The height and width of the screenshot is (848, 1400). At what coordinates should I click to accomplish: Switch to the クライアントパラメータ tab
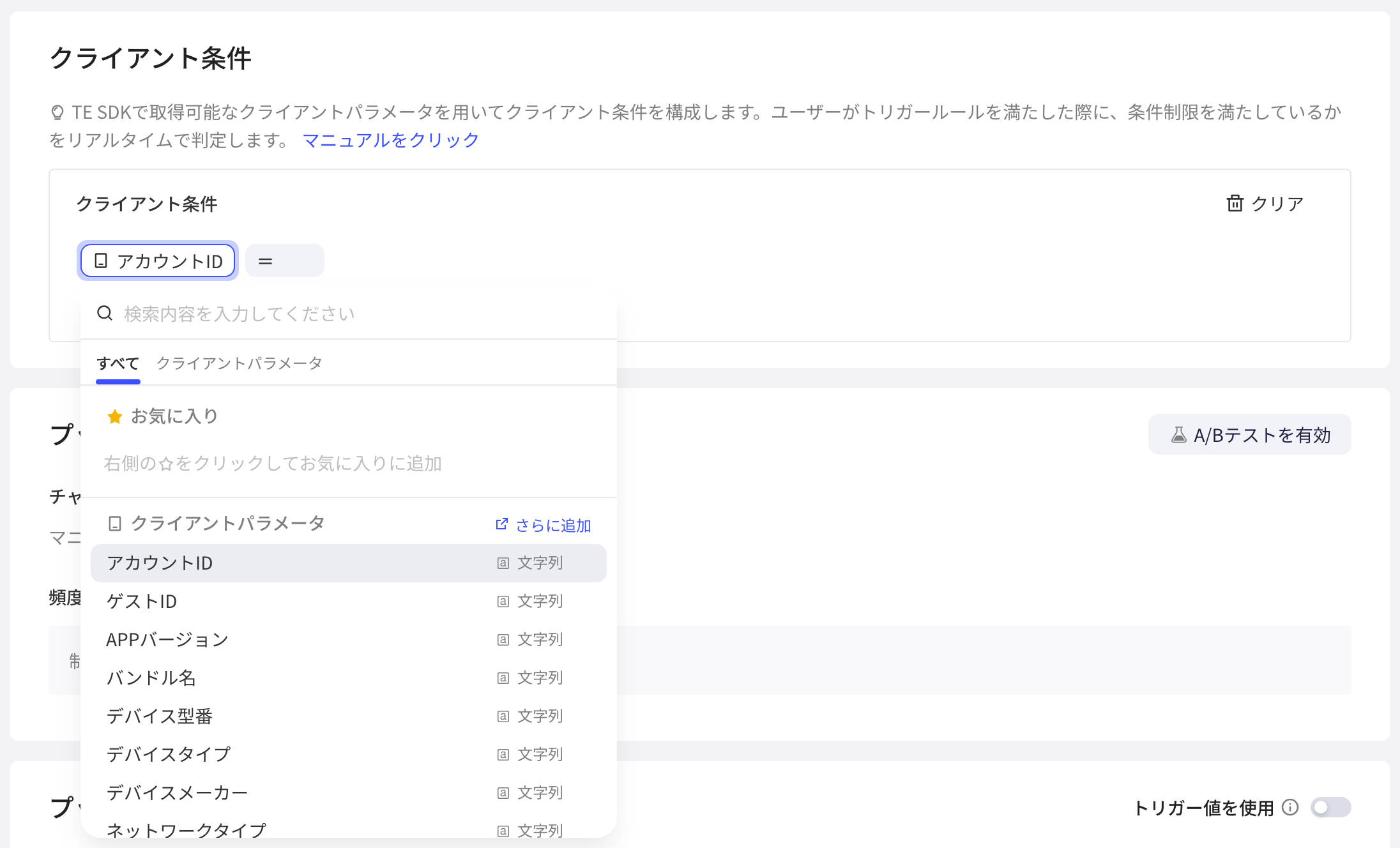click(x=240, y=363)
